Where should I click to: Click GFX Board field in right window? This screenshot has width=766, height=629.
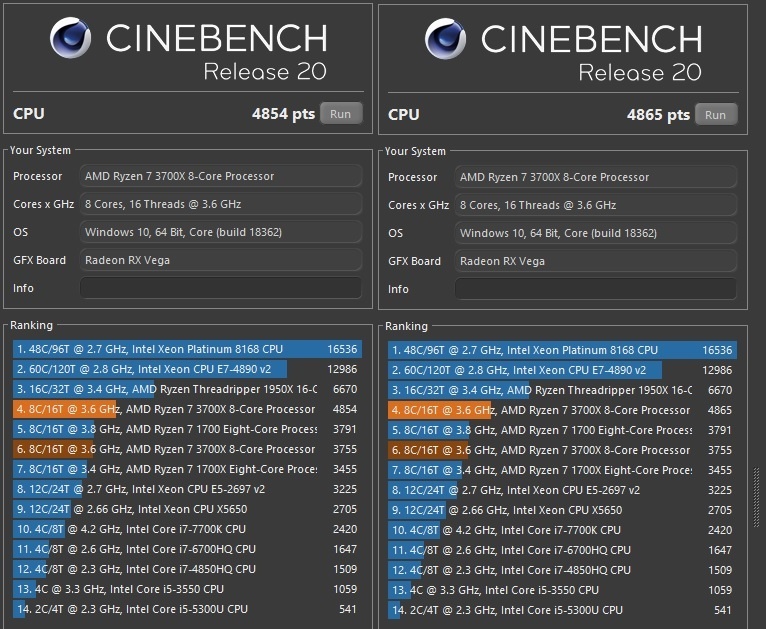click(x=596, y=261)
